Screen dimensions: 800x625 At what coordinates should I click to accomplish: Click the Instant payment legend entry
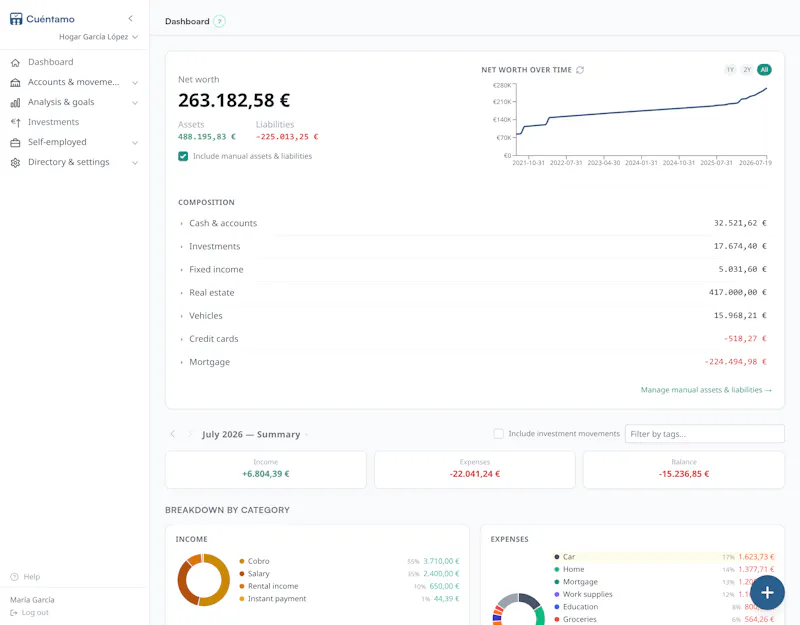pos(349,598)
